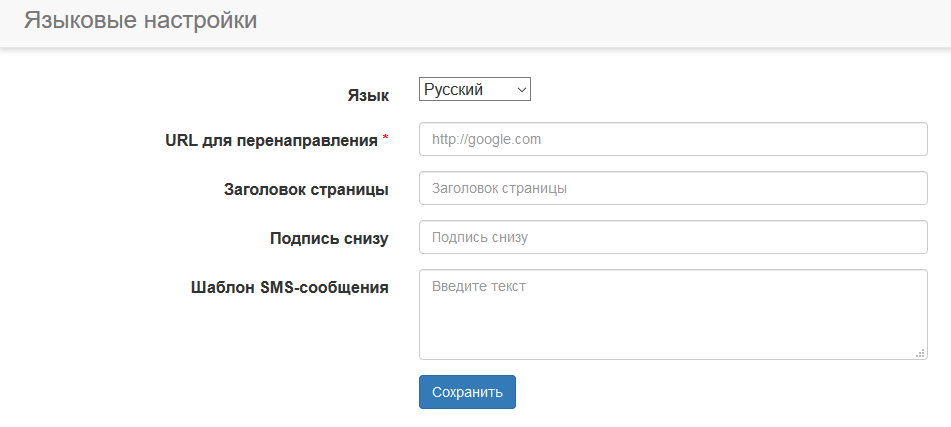
Task: Click the Язык field label
Action: point(367,95)
